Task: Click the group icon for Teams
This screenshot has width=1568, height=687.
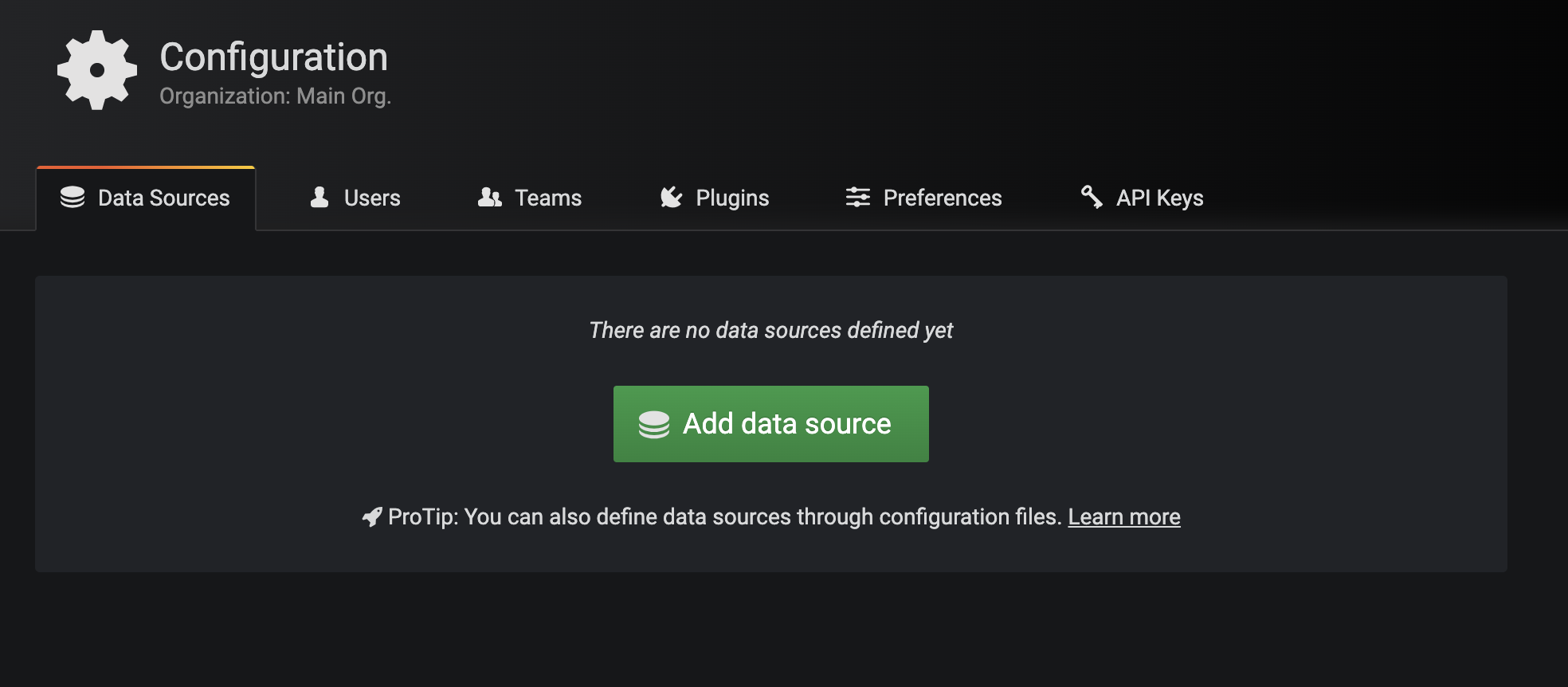Action: pyautogui.click(x=489, y=198)
